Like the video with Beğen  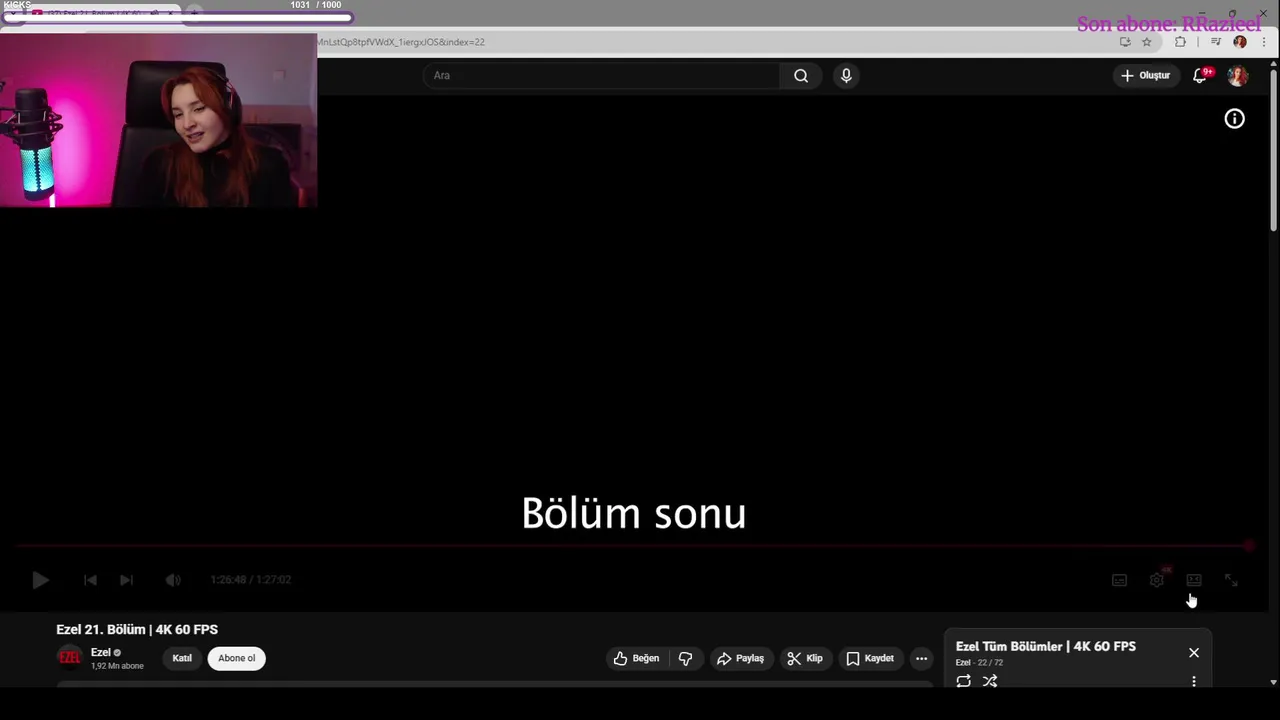click(636, 658)
